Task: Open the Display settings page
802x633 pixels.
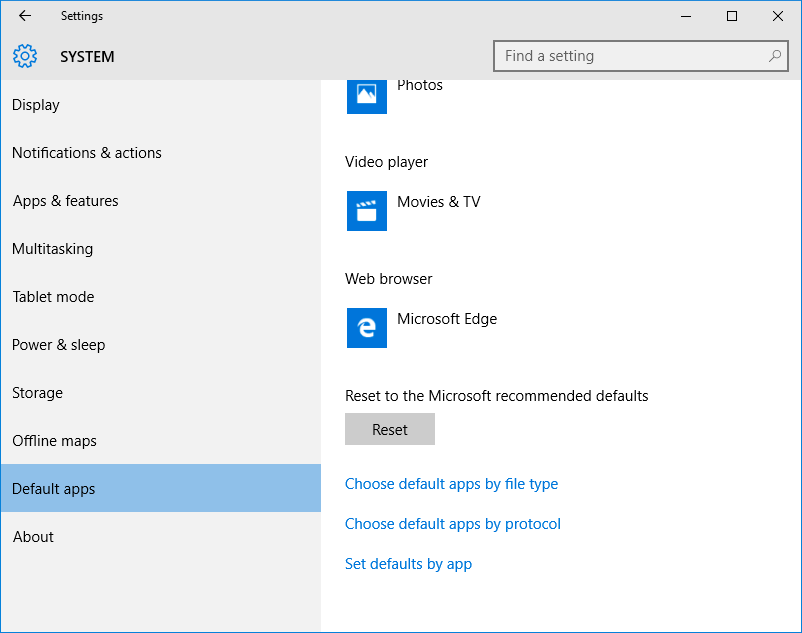Action: click(x=161, y=105)
